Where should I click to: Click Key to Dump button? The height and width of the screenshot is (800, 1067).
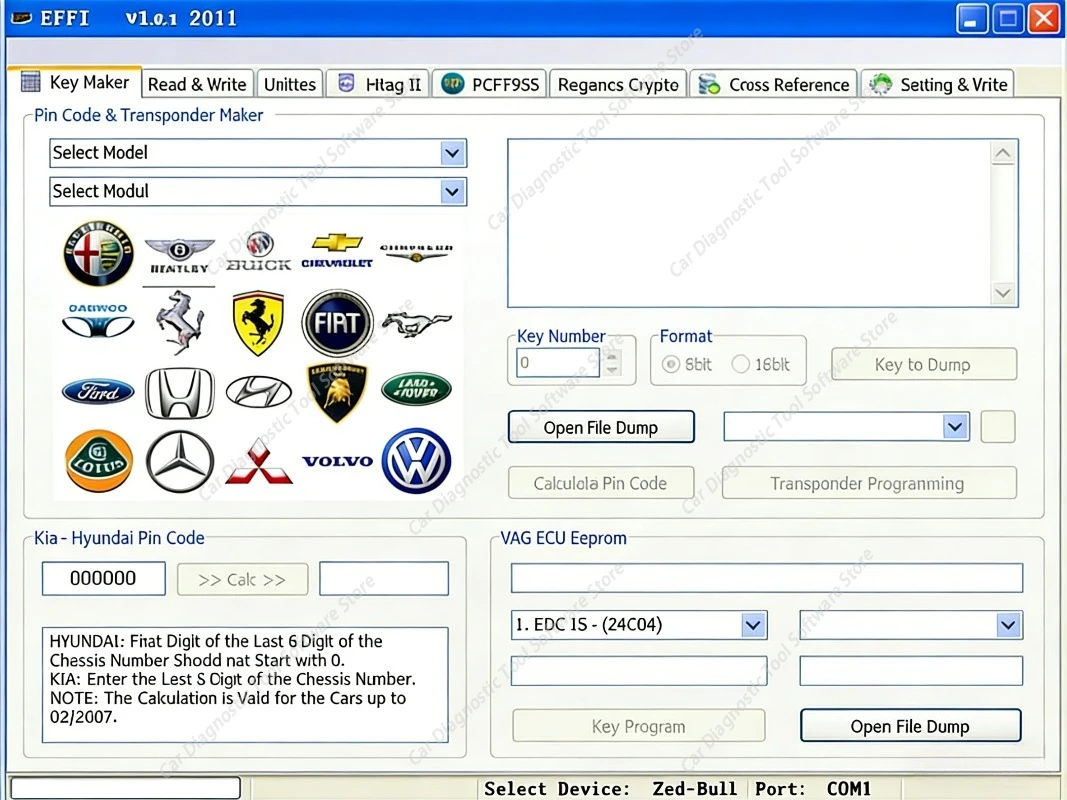pyautogui.click(x=924, y=365)
